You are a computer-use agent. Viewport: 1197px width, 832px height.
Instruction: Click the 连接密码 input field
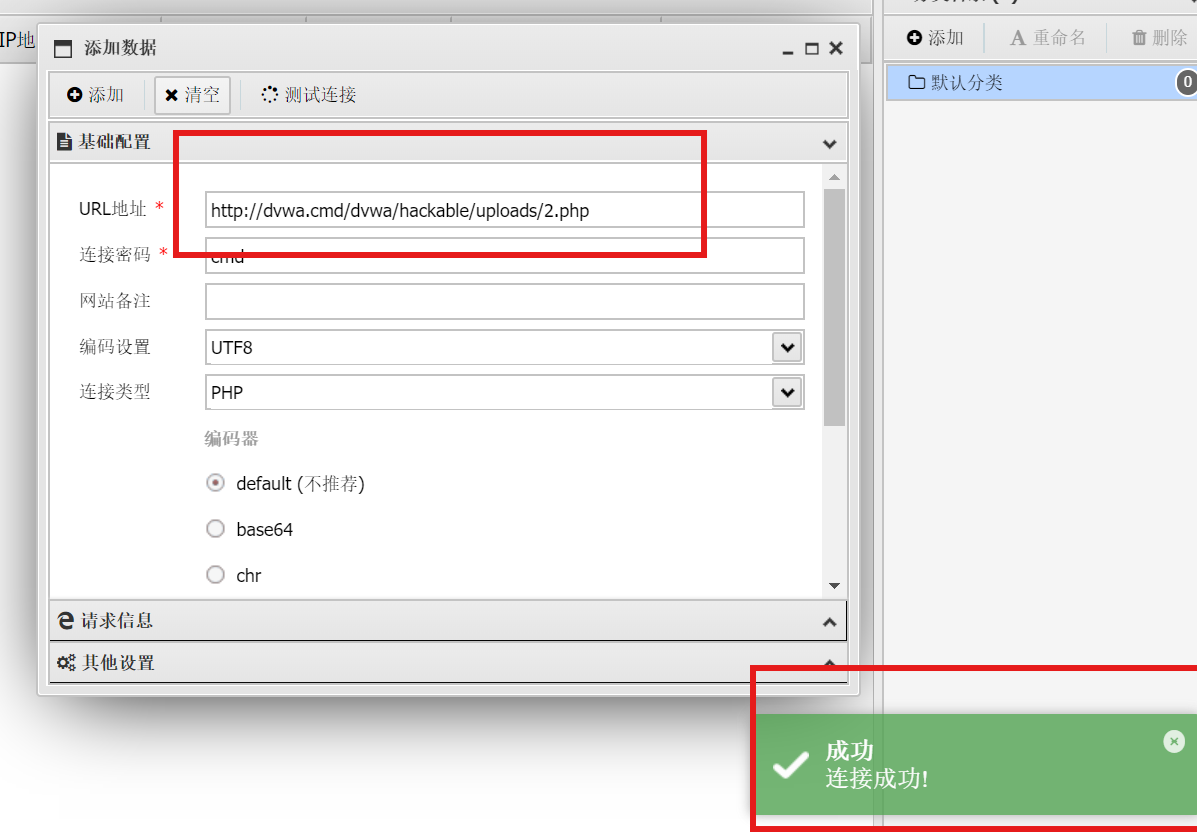pos(505,256)
